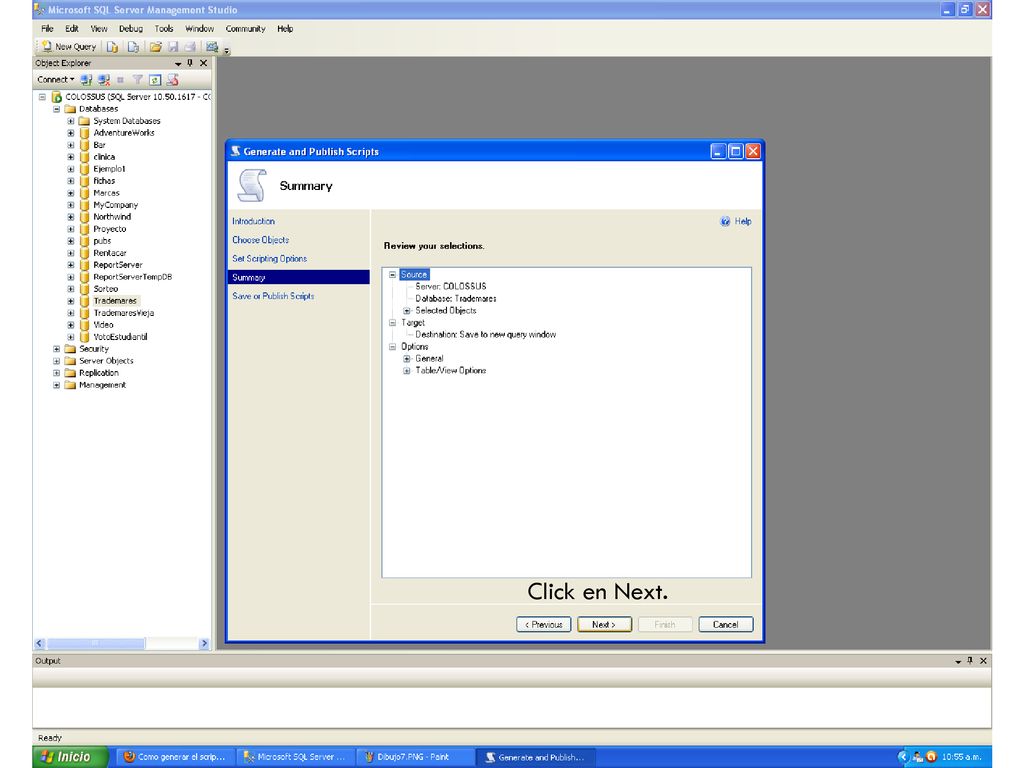Open the Community menu
The image size is (1024, 768).
tap(246, 29)
